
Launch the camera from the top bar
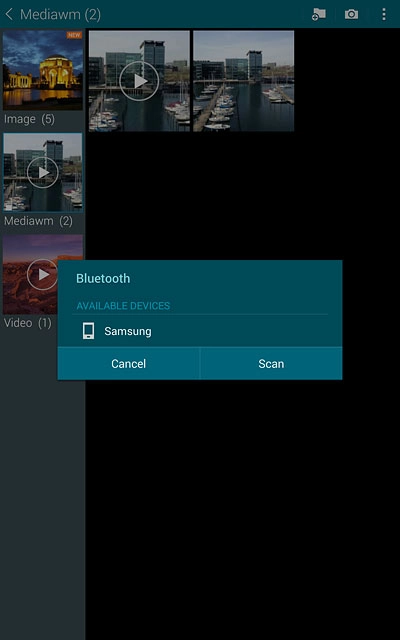(x=351, y=15)
